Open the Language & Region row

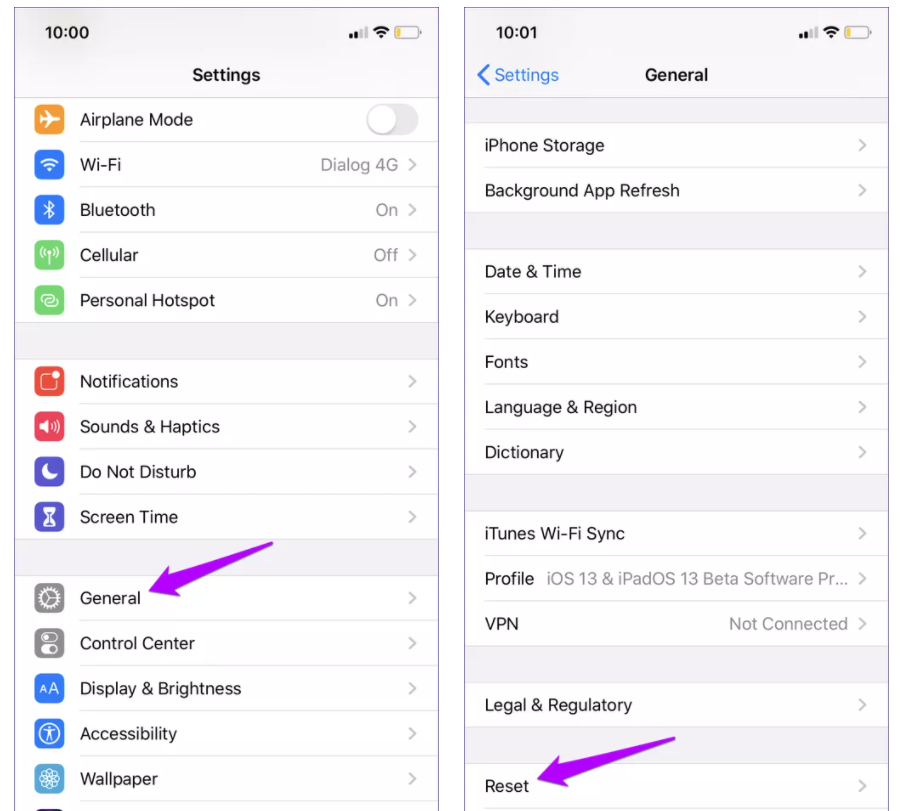(676, 407)
